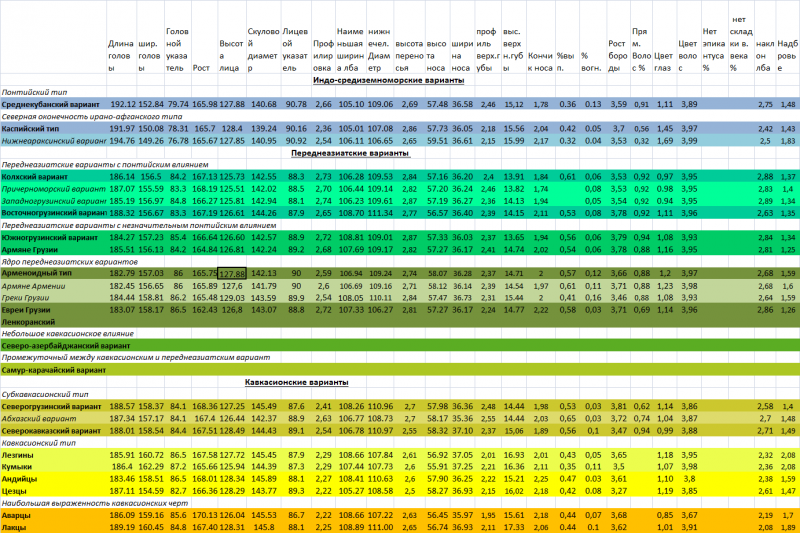Select the 'Евреи Грузии' row label

pos(26,310)
